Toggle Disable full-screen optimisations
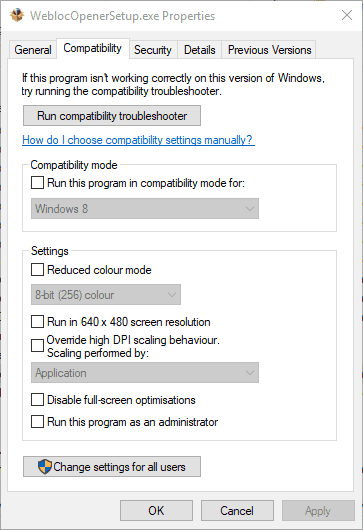The width and height of the screenshot is (363, 530). point(37,400)
